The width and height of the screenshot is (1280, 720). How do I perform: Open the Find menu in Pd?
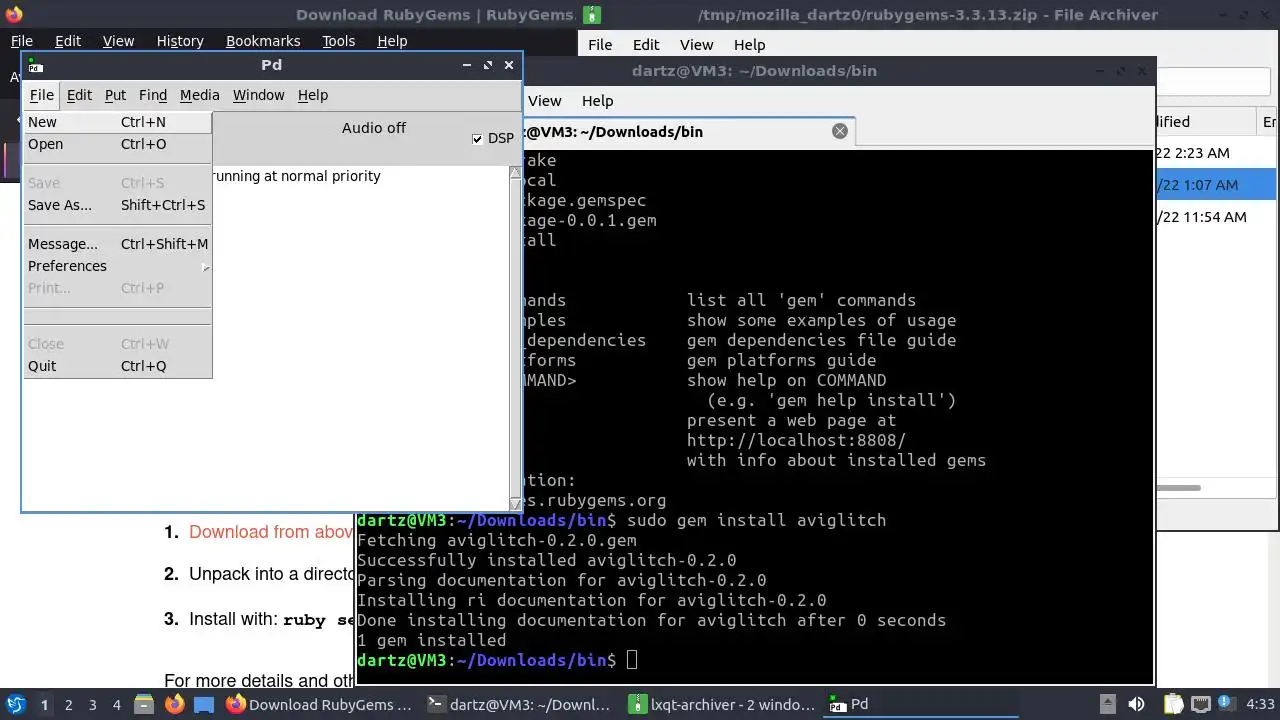pos(152,95)
